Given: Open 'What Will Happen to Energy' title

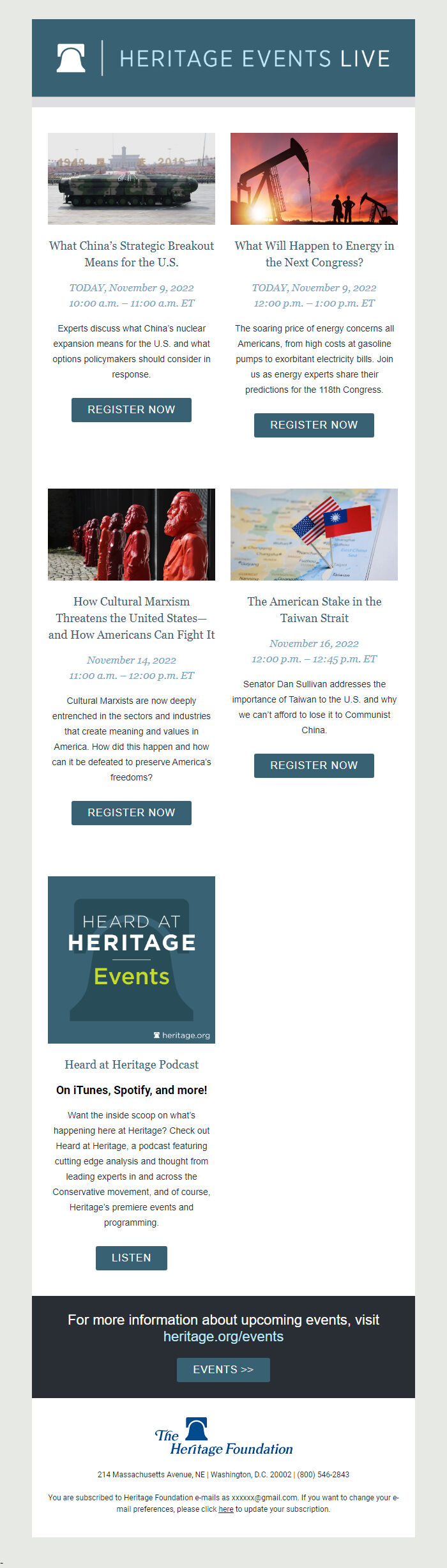Looking at the screenshot, I should pos(314,254).
